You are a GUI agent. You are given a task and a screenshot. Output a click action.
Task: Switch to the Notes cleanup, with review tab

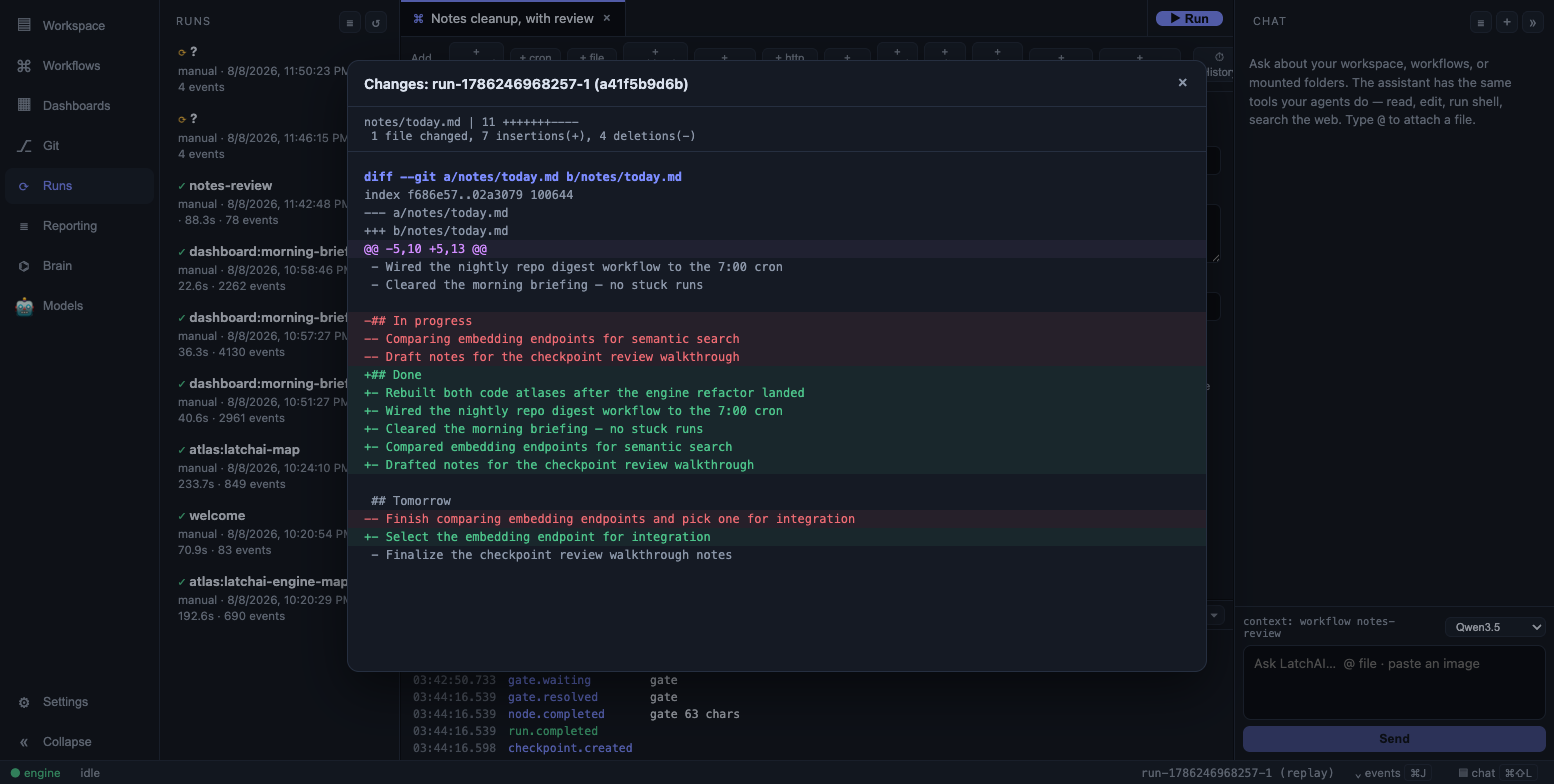tap(512, 18)
